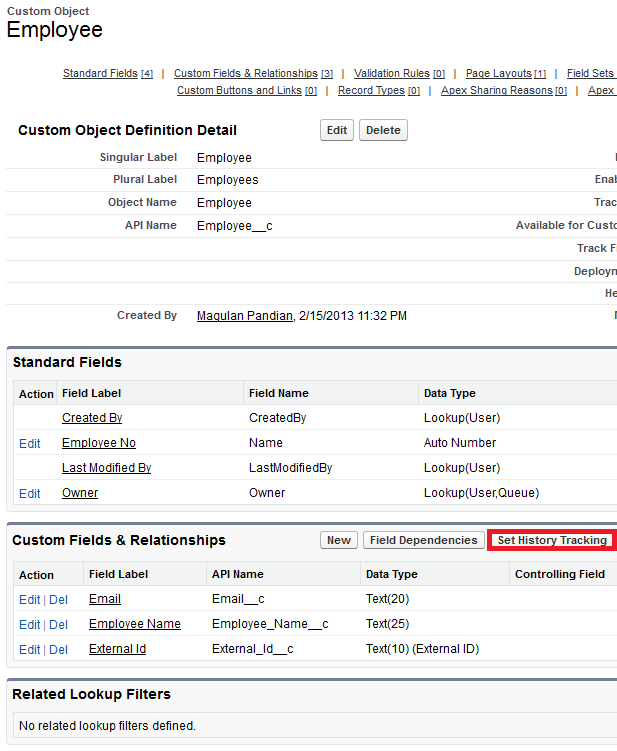This screenshot has width=617, height=751.
Task: Edit the Employee No standard field
Action: [x=30, y=444]
